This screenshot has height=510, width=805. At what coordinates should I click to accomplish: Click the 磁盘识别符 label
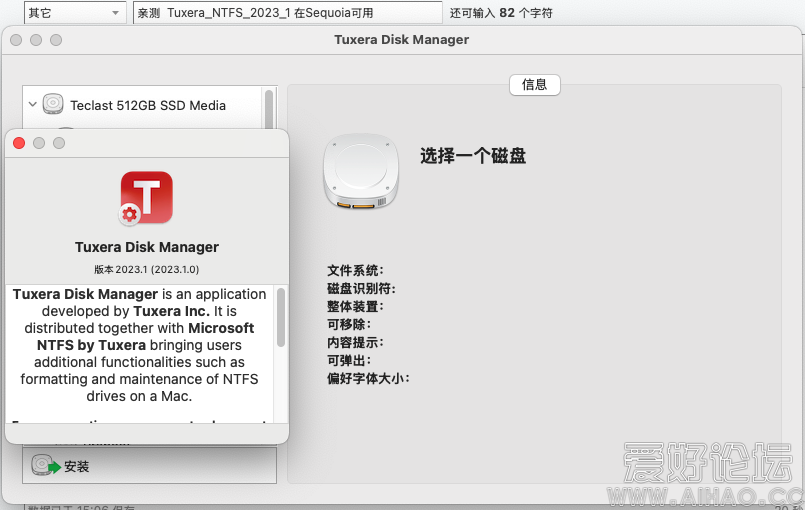point(361,289)
